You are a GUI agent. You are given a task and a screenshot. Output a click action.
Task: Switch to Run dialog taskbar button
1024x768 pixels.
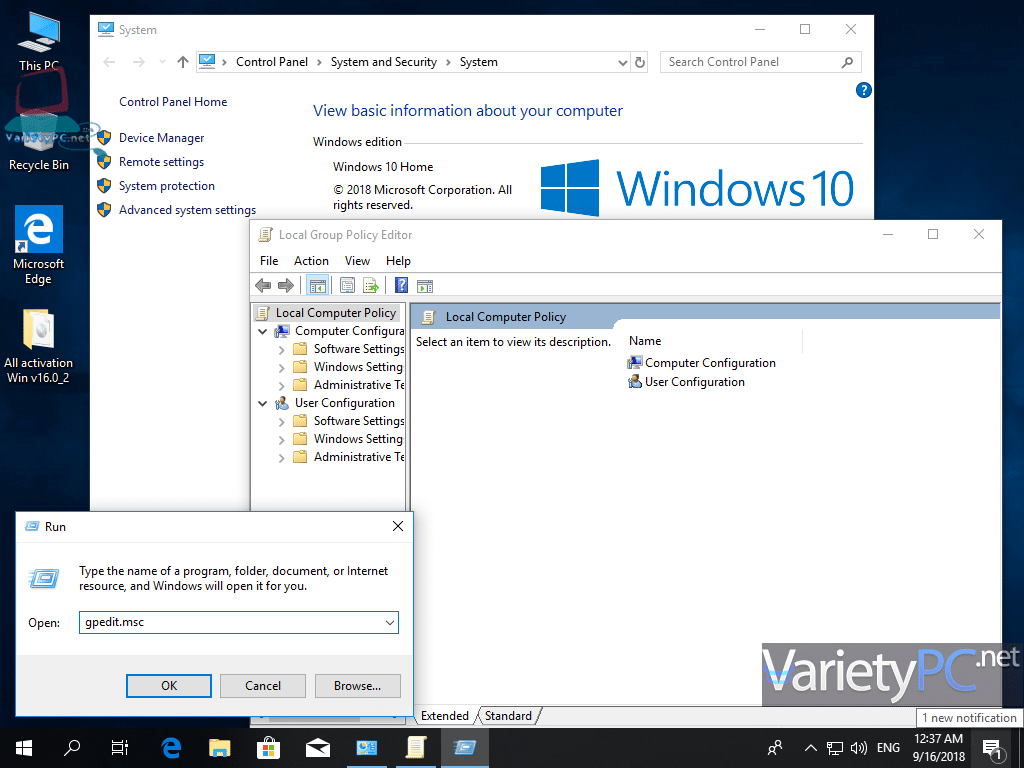(x=464, y=748)
